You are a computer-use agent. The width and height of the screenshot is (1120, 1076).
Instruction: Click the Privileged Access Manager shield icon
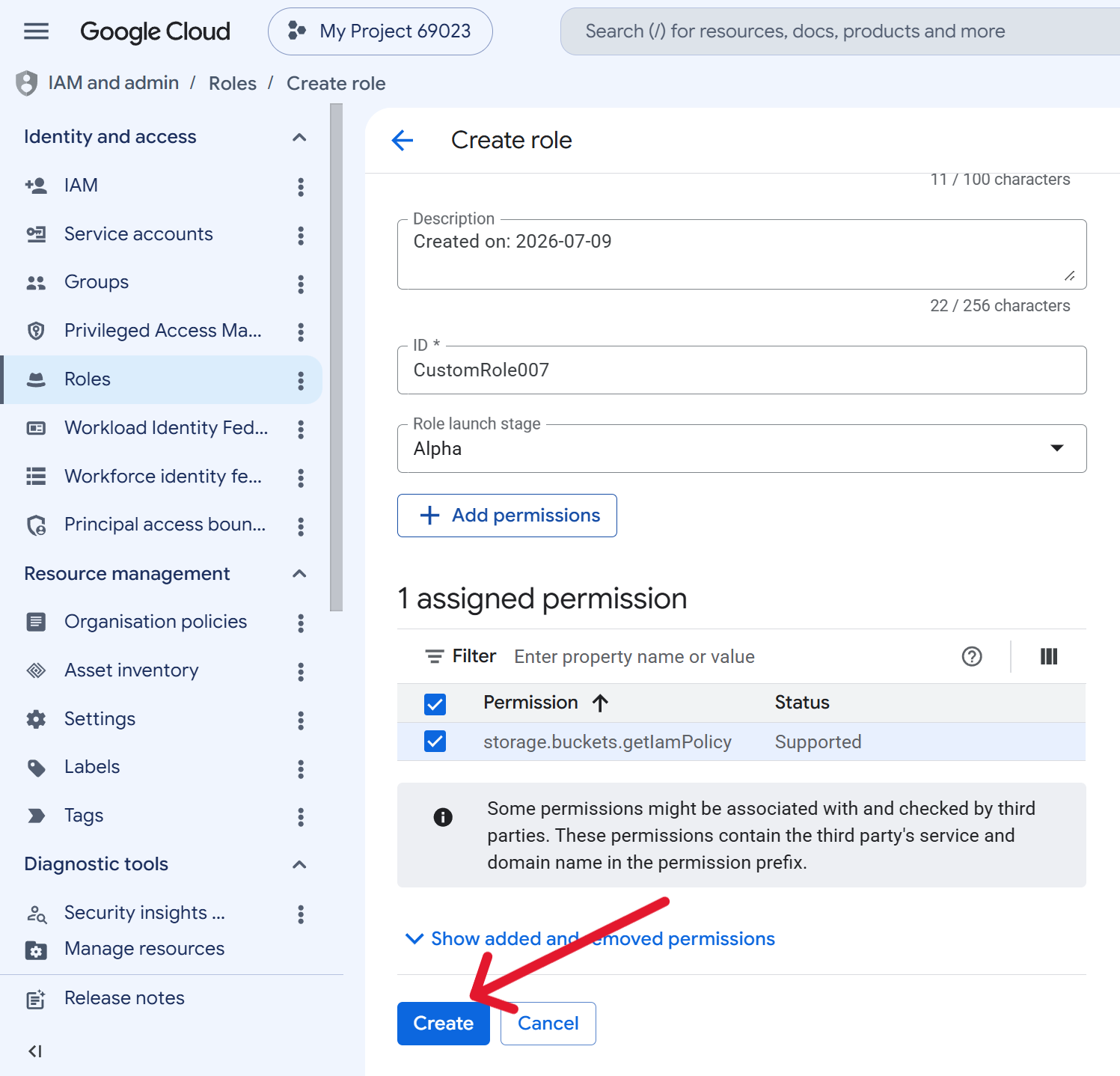click(36, 331)
